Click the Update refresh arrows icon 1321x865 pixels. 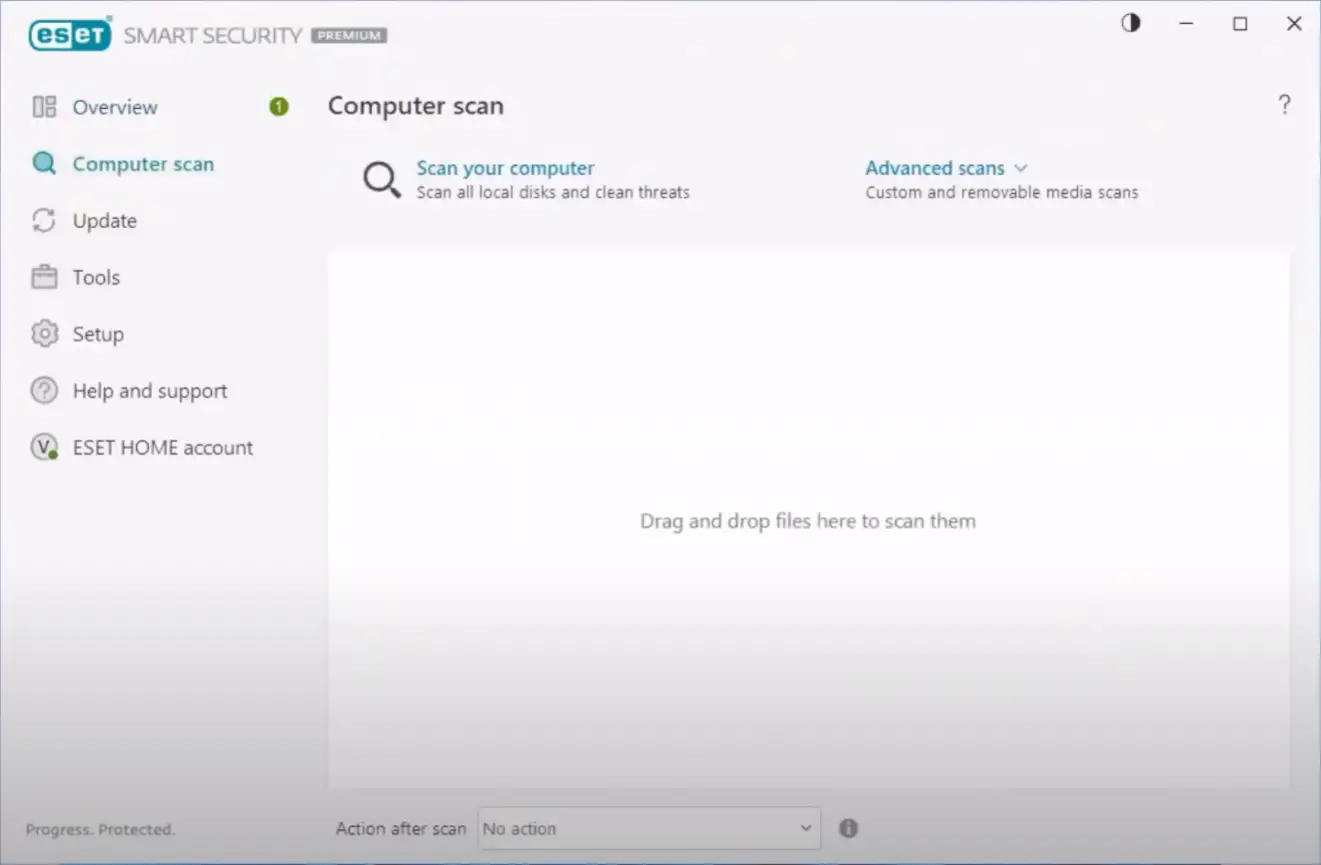click(44, 221)
